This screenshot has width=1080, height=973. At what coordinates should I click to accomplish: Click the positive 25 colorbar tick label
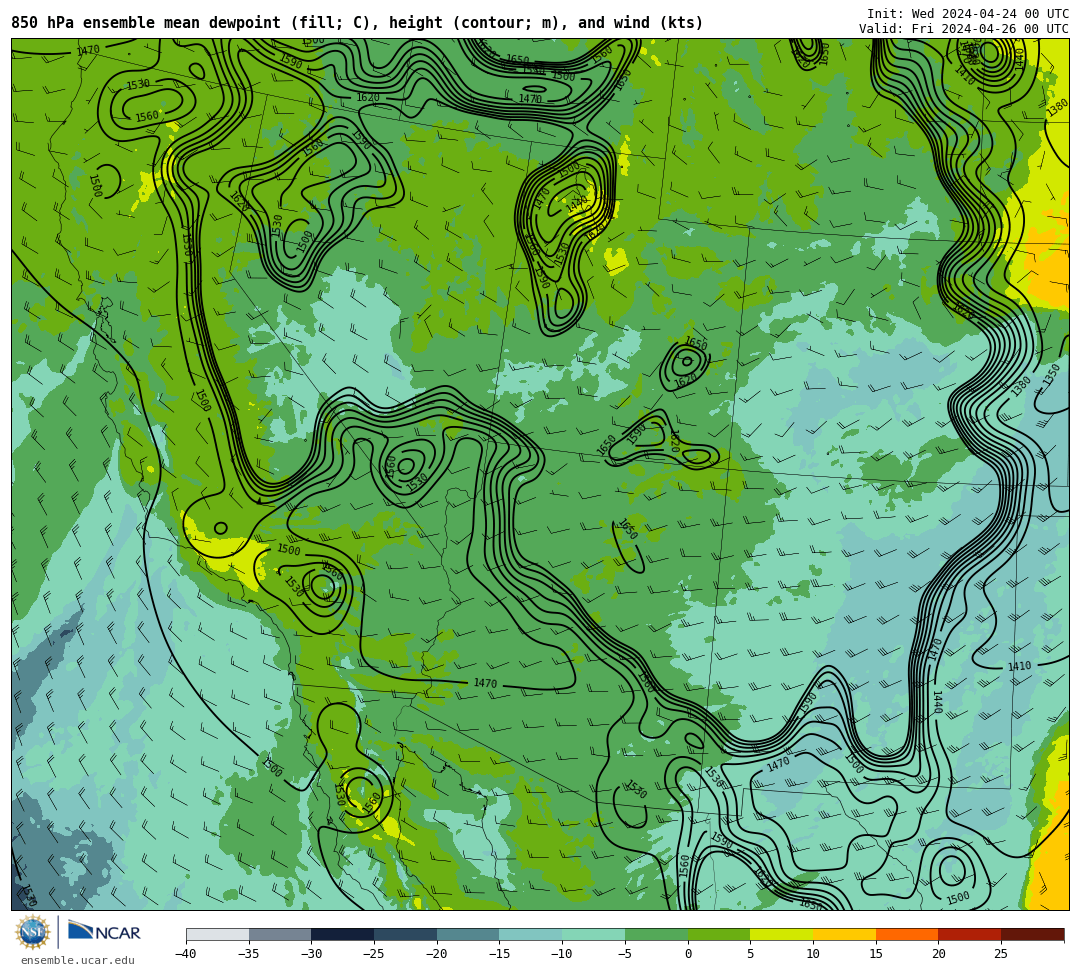(x=1001, y=954)
